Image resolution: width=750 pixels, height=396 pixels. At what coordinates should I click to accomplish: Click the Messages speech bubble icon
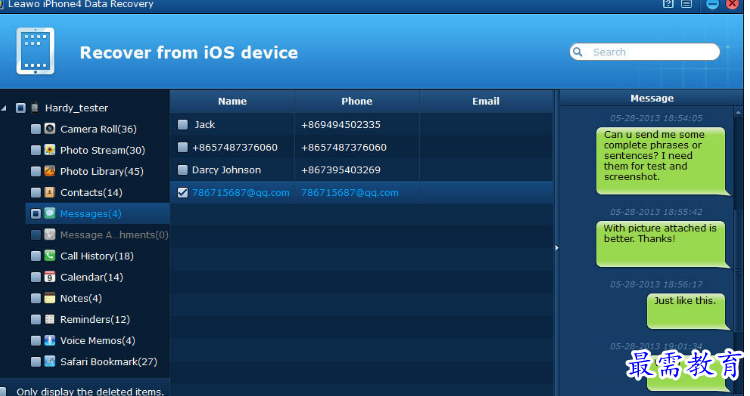[x=50, y=213]
